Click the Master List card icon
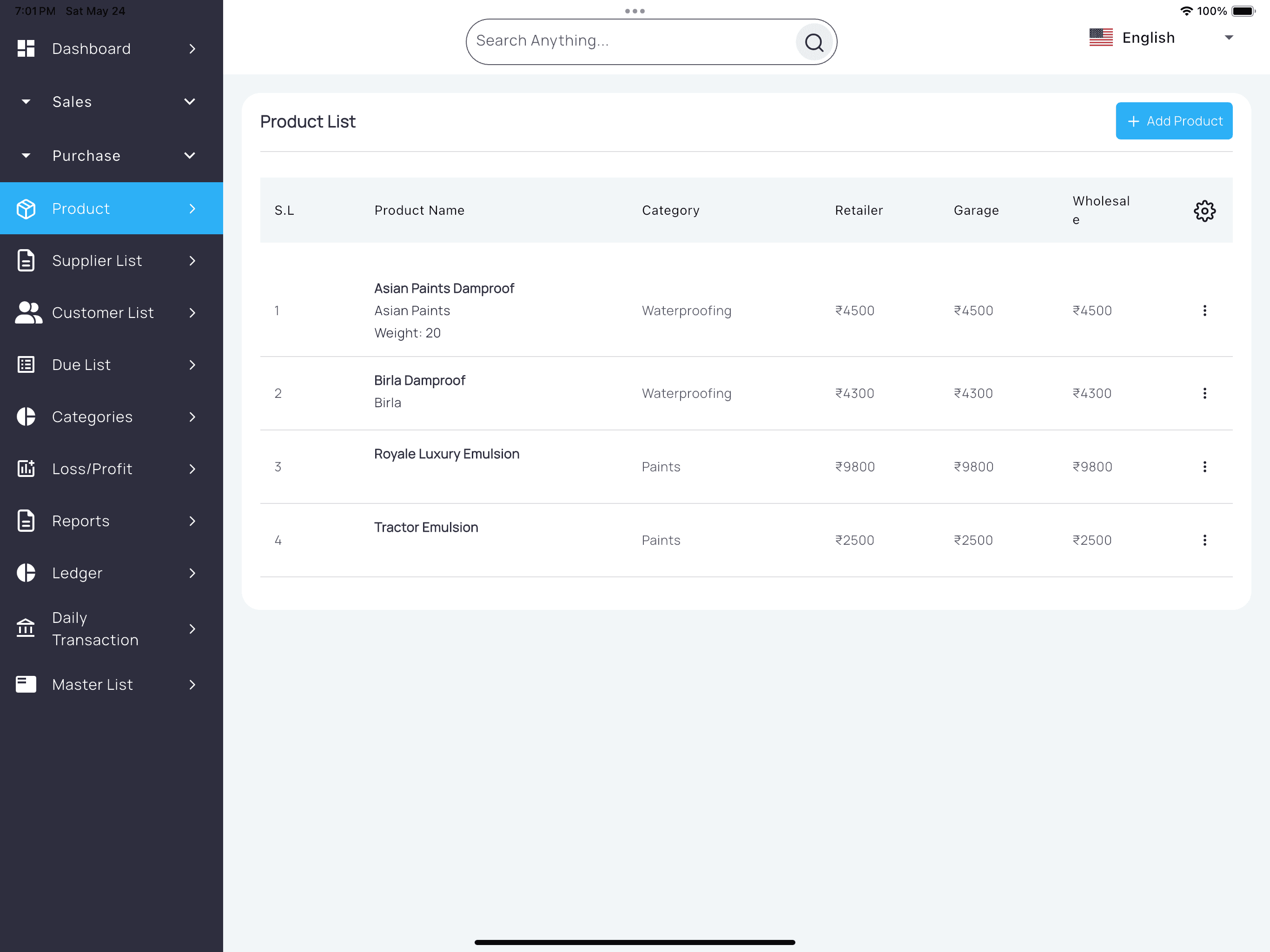1270x952 pixels. point(26,684)
